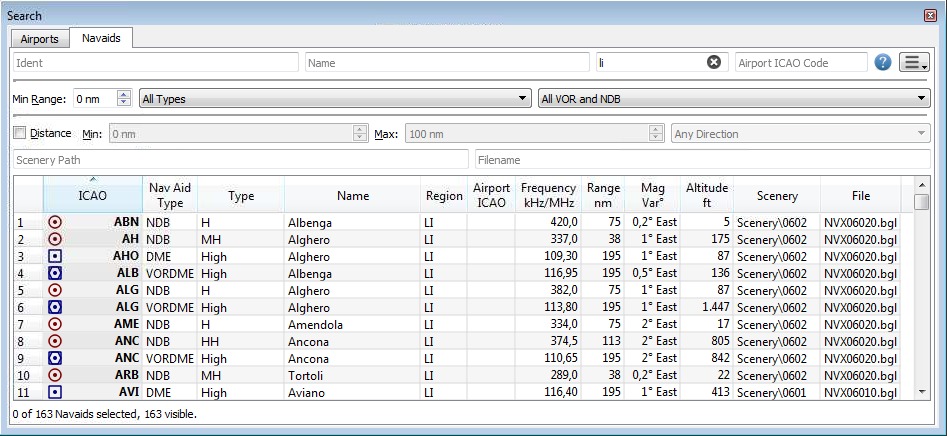Close the Search window

930,16
